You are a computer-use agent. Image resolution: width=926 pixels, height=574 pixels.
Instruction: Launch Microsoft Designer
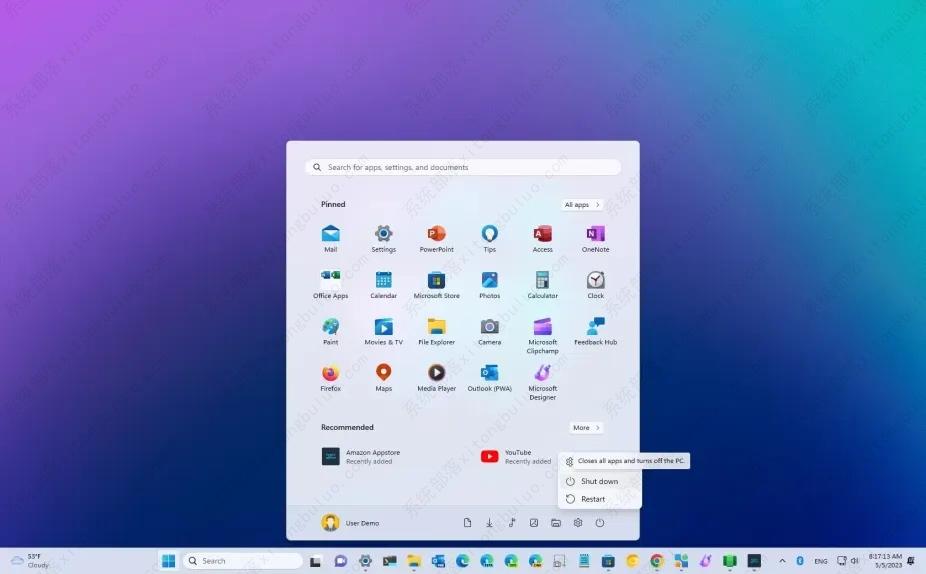tap(542, 382)
